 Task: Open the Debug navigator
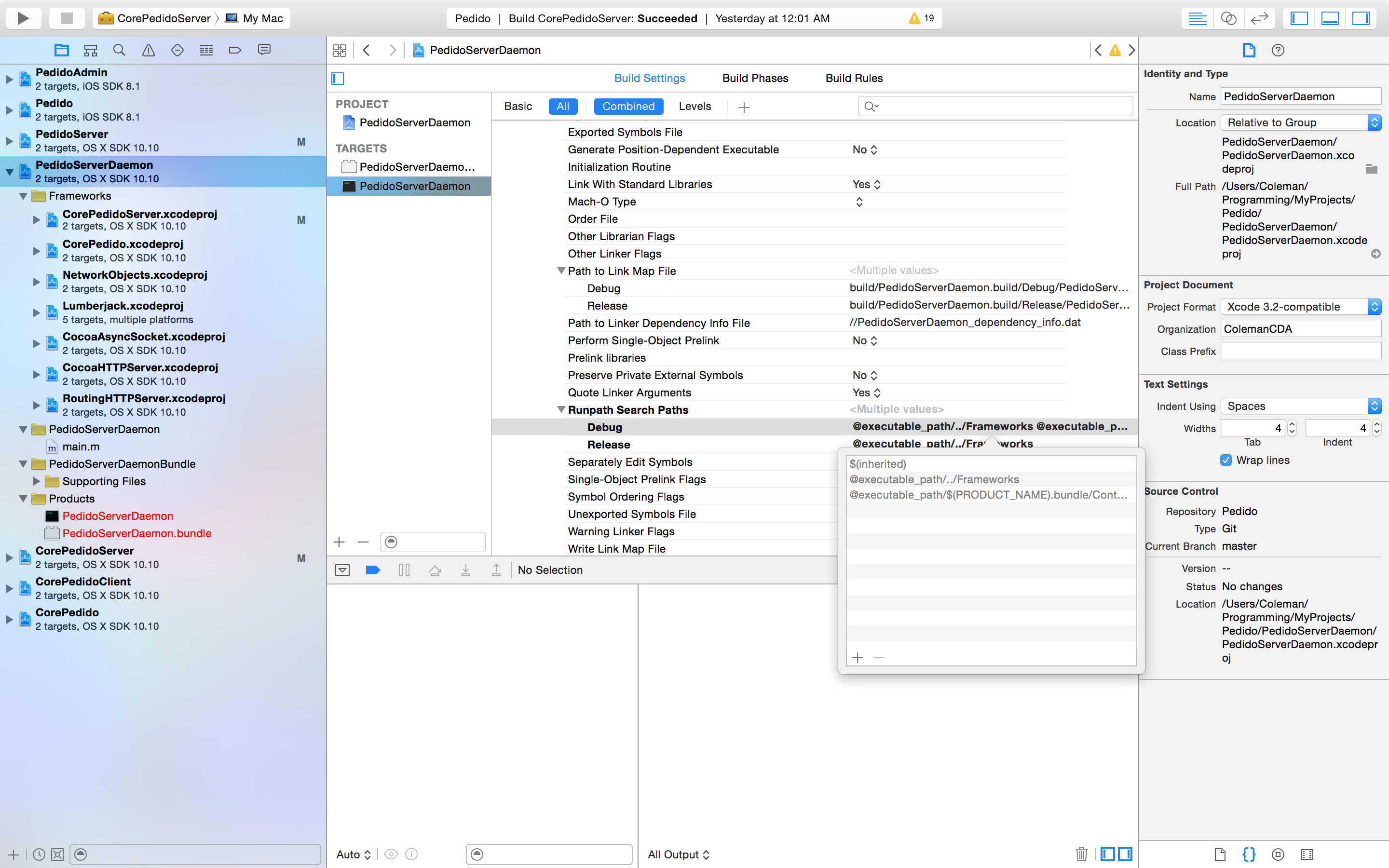coord(206,51)
